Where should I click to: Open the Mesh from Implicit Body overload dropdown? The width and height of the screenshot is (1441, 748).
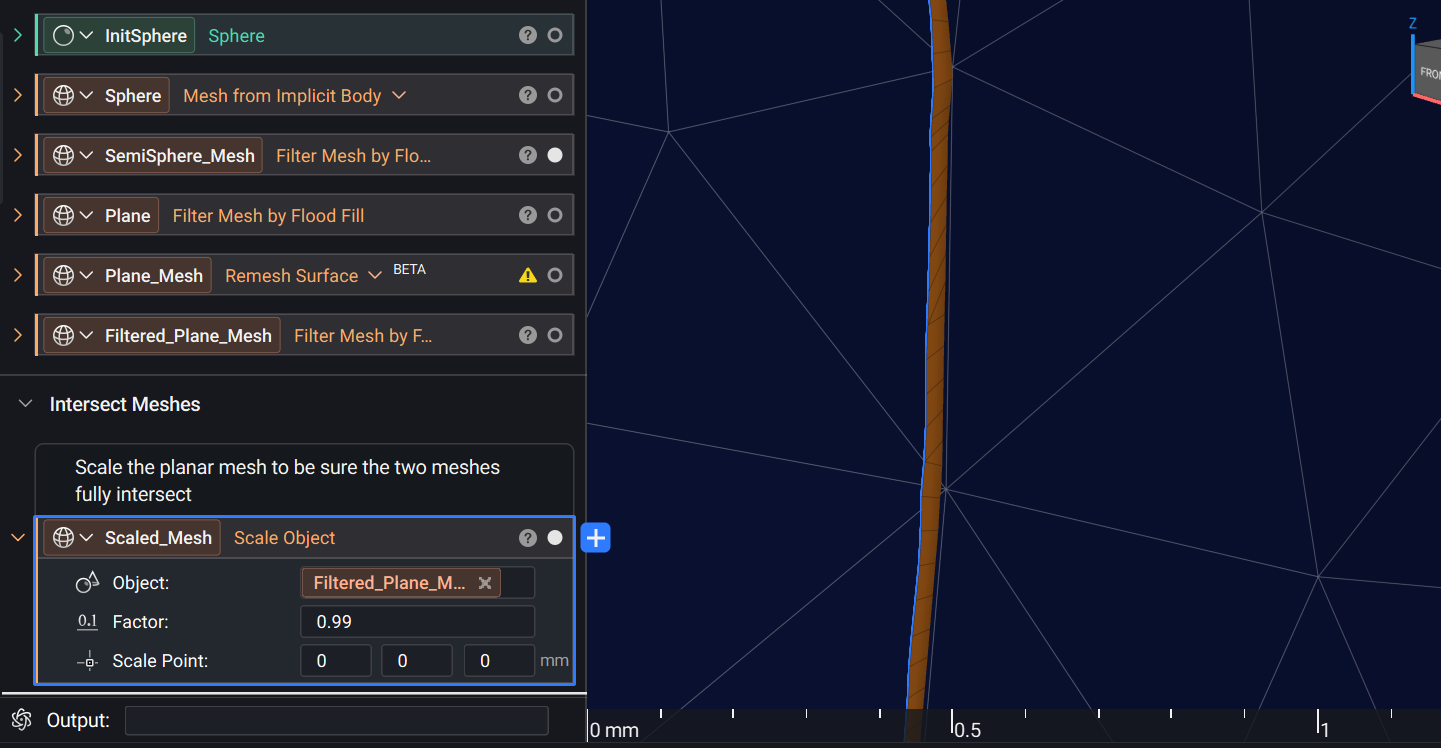pyautogui.click(x=399, y=95)
